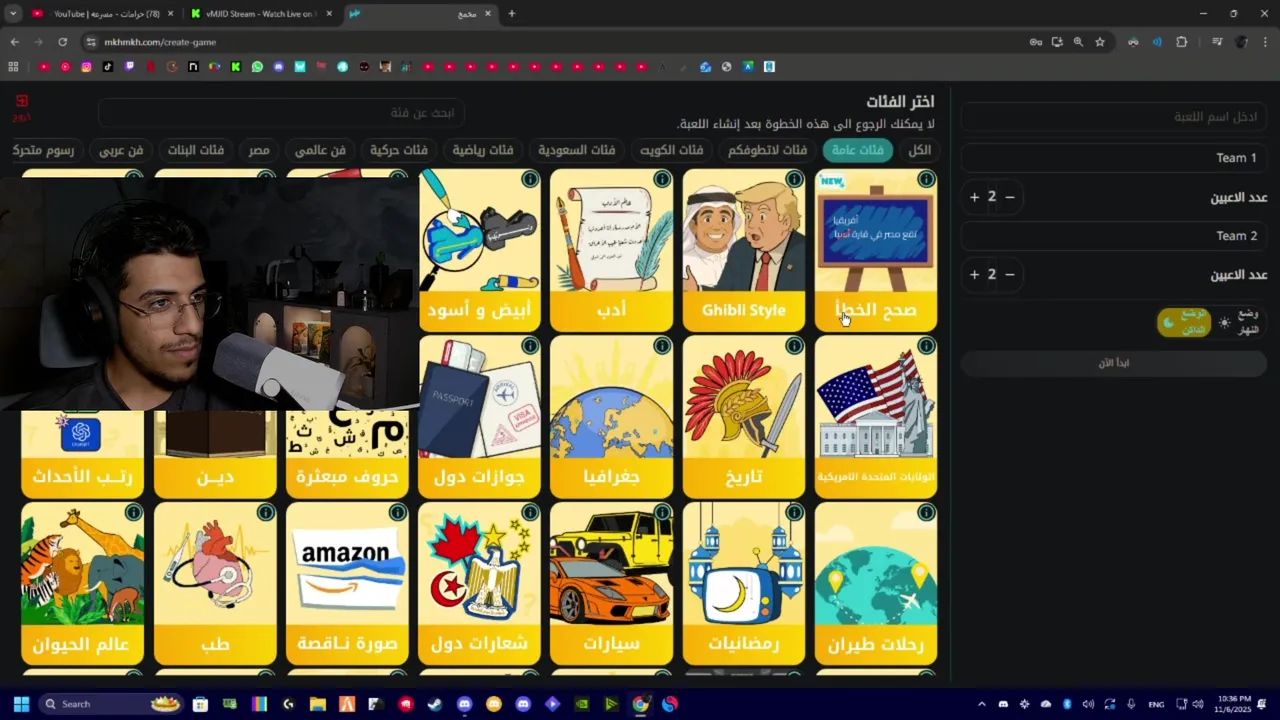Select the Ghibli Style category card

pyautogui.click(x=743, y=250)
